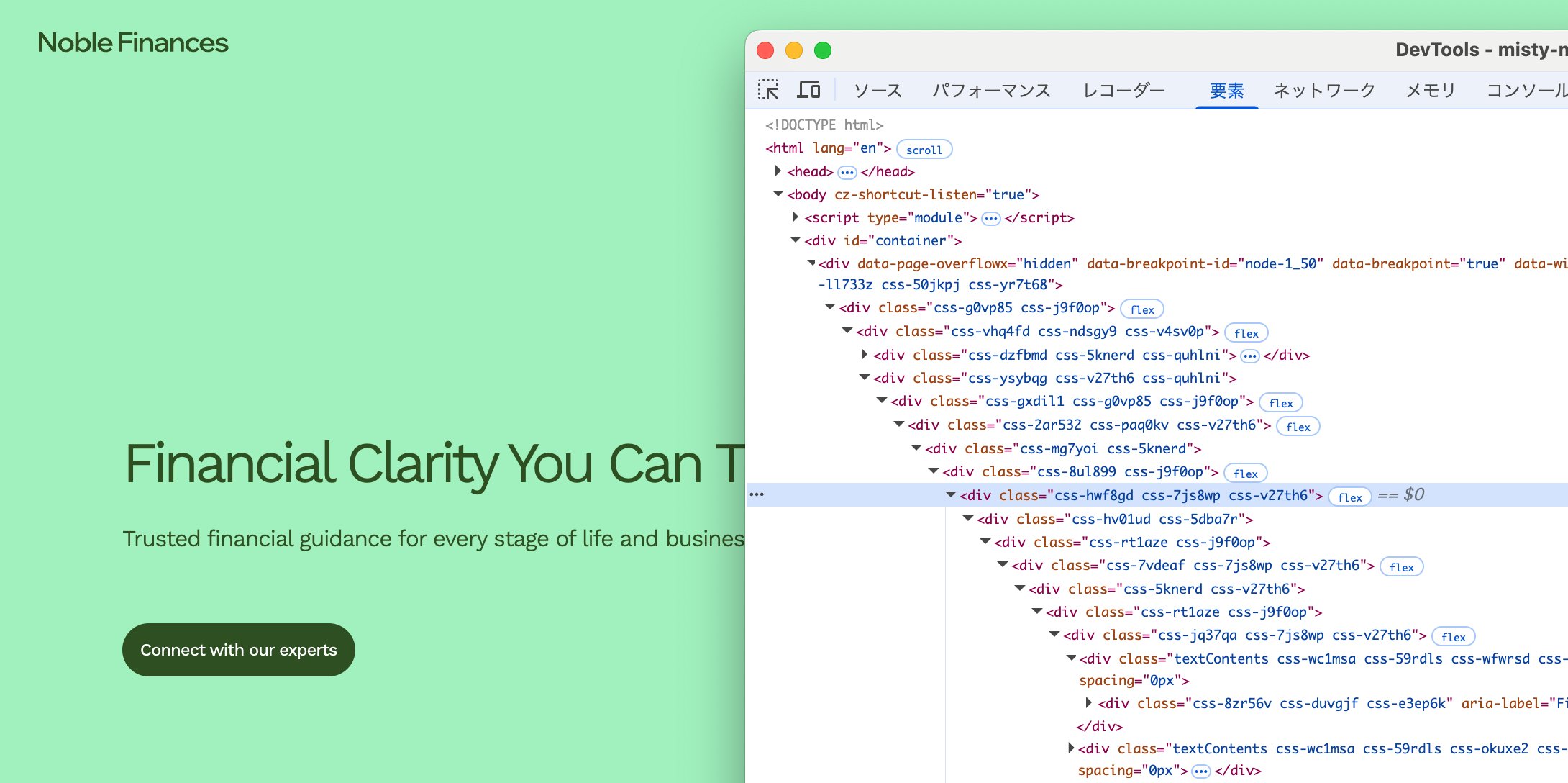Open the メモリ tab

pyautogui.click(x=1431, y=91)
